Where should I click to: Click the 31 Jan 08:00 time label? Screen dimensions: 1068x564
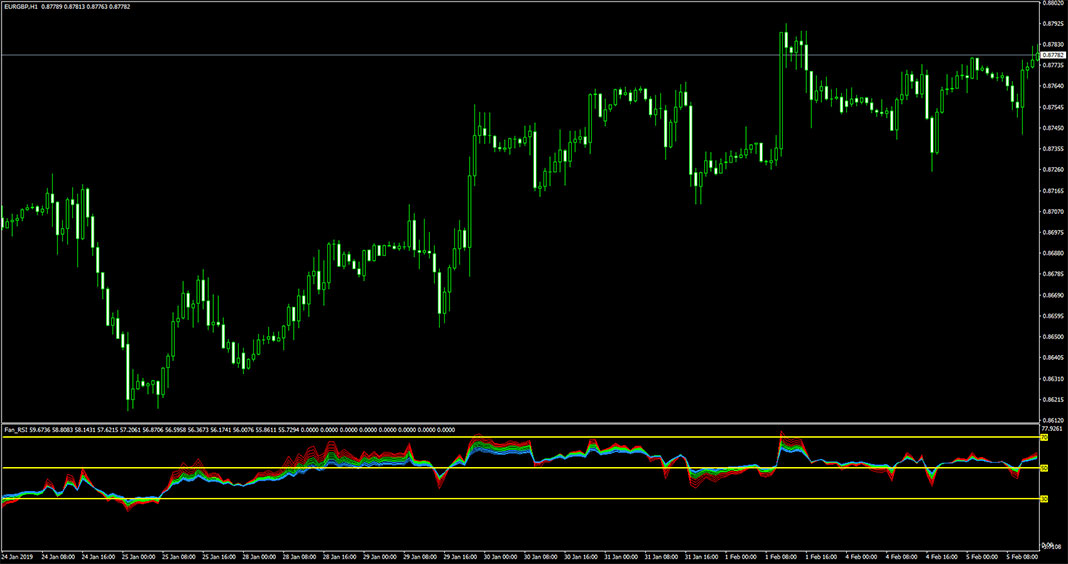(x=660, y=556)
